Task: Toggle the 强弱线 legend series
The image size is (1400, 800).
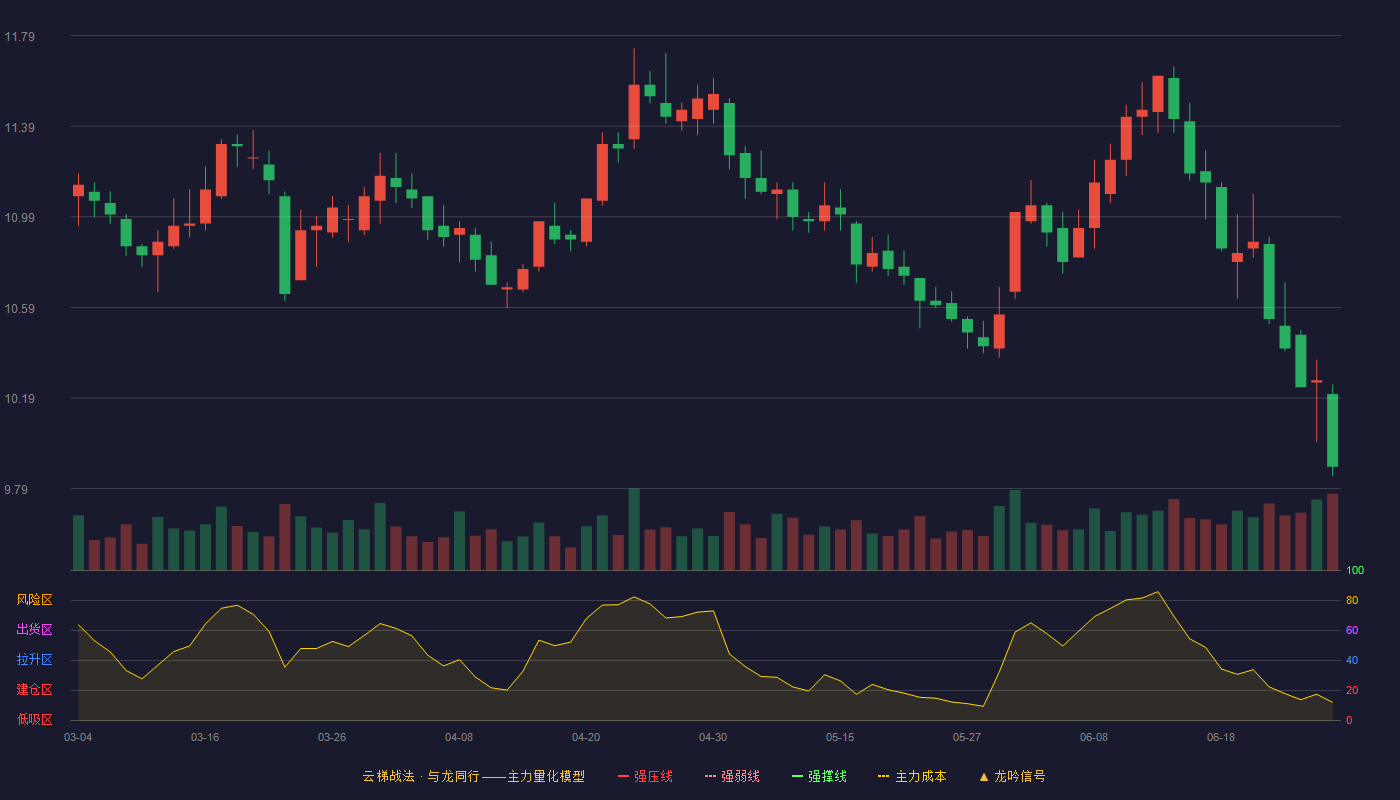Action: coord(732,776)
